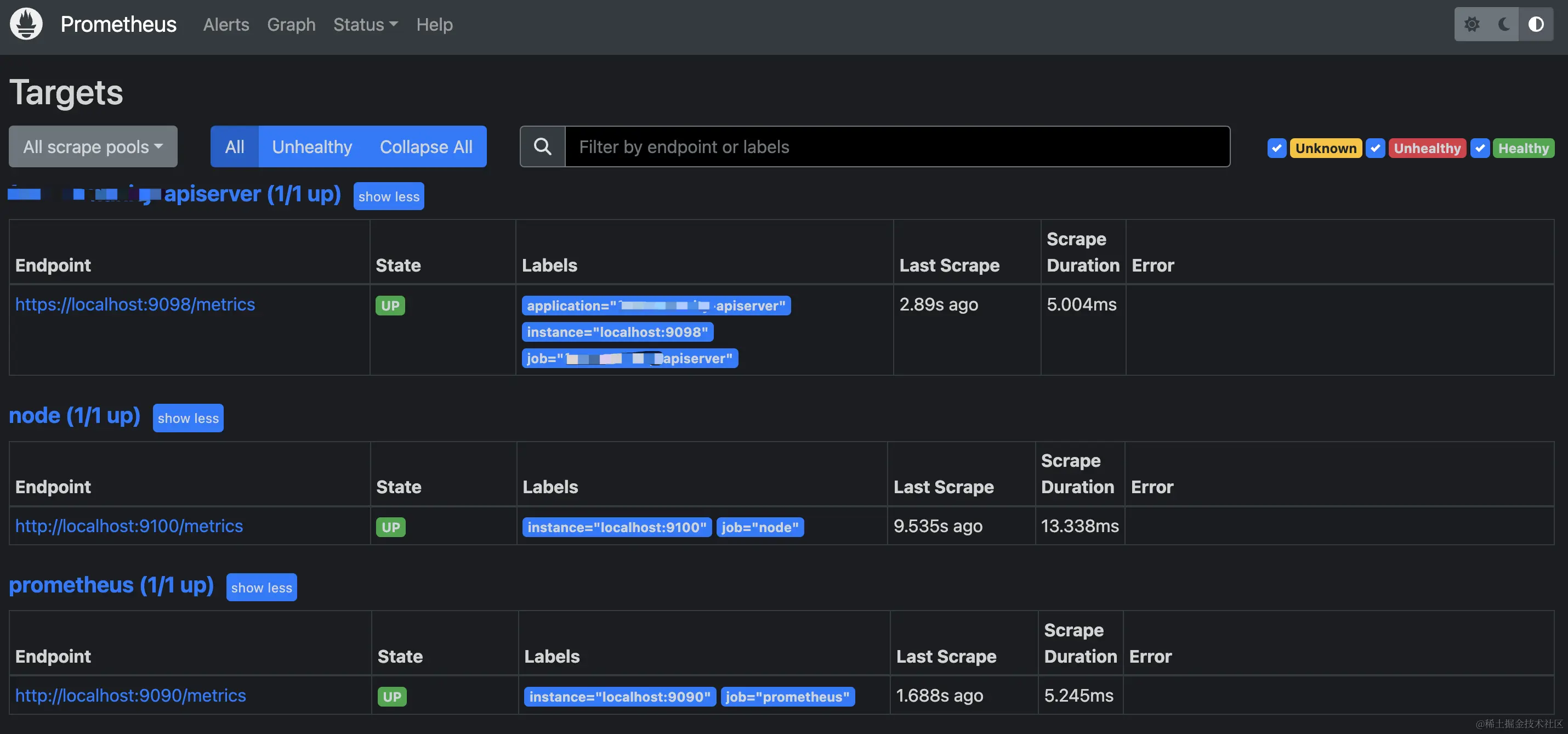Open the localhost:9100 metrics endpoint link
This screenshot has width=1568, height=734.
pyautogui.click(x=129, y=526)
